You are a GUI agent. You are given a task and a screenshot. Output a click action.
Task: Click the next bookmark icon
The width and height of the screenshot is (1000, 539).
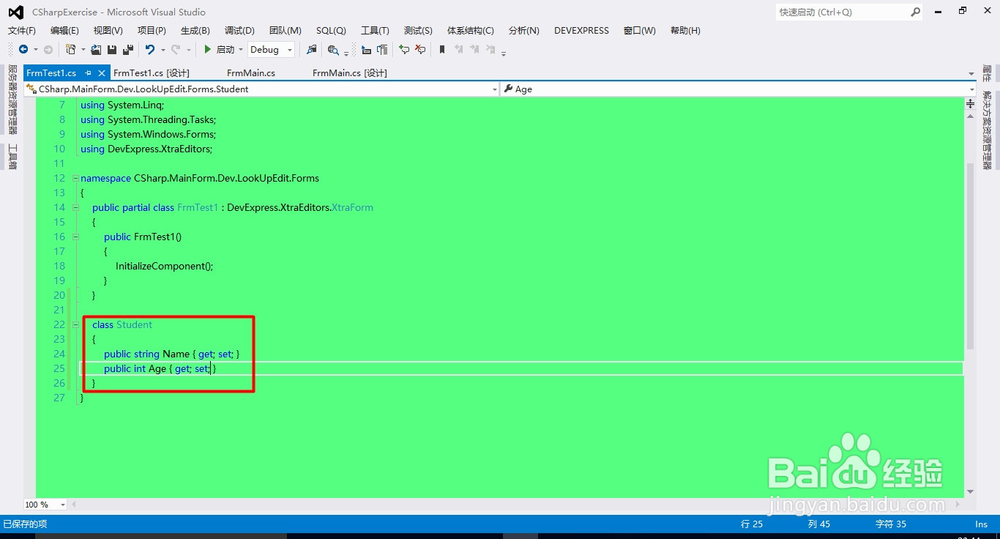click(x=474, y=49)
